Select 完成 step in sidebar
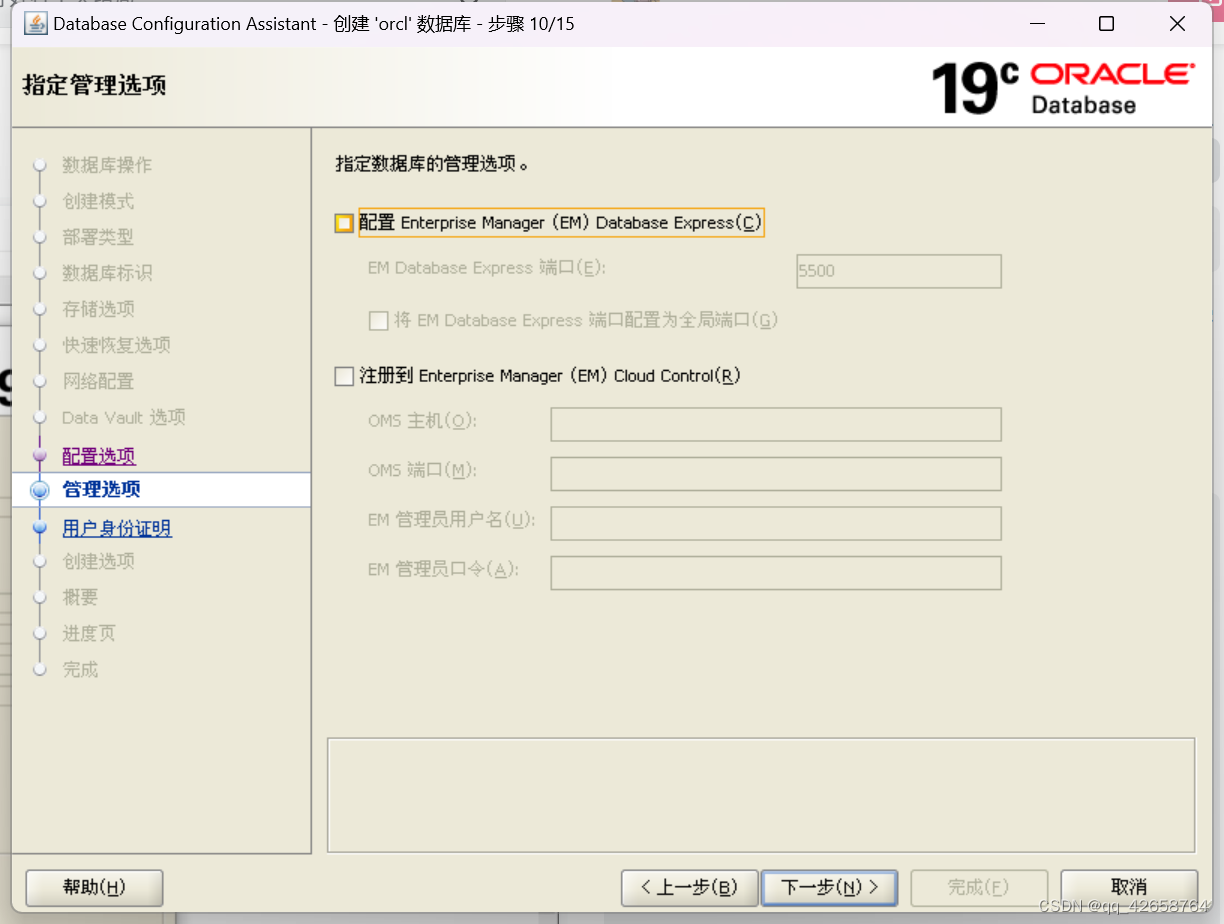Image resolution: width=1224 pixels, height=924 pixels. click(80, 669)
